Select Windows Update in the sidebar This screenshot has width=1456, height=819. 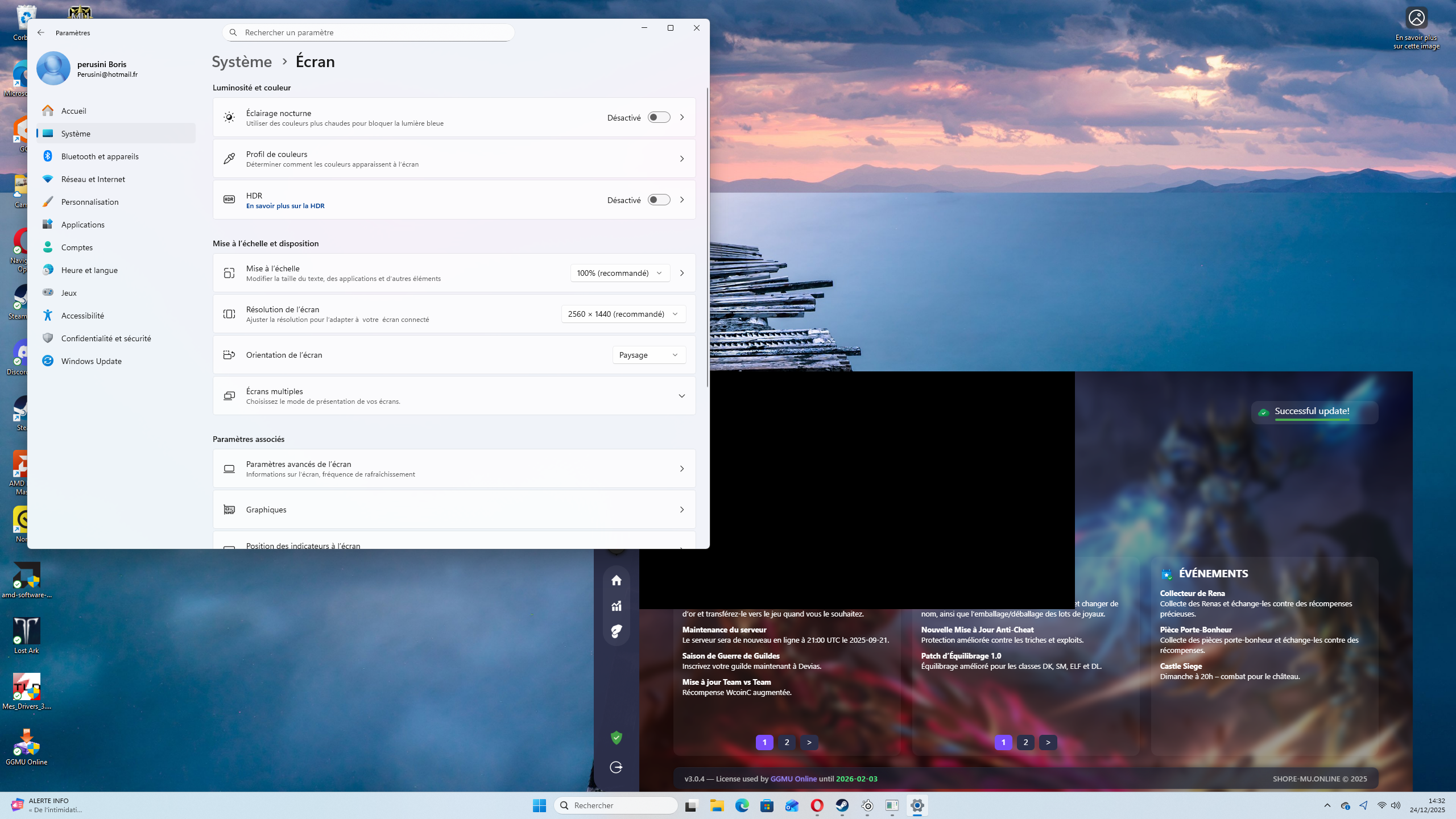(91, 361)
